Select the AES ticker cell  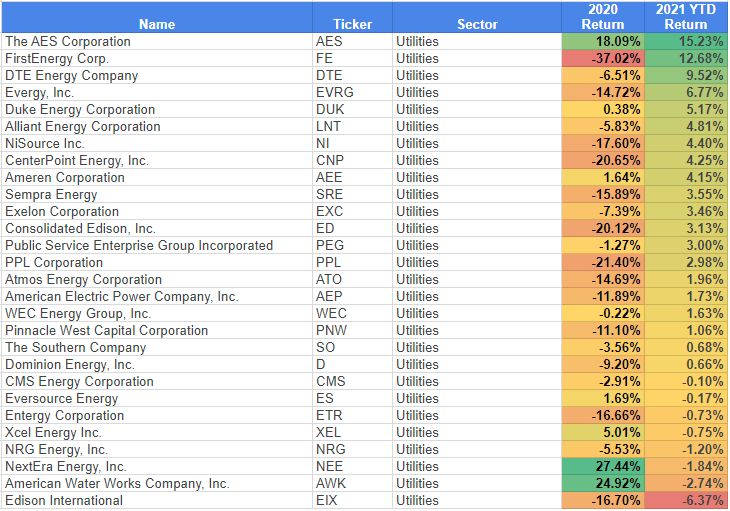tap(352, 41)
